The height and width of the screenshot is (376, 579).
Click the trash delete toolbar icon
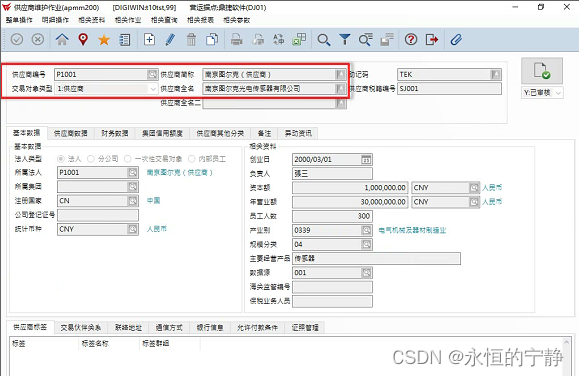[191, 39]
